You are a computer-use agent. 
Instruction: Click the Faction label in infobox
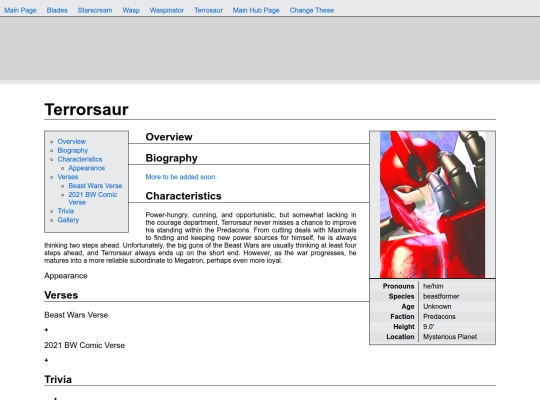tap(402, 316)
